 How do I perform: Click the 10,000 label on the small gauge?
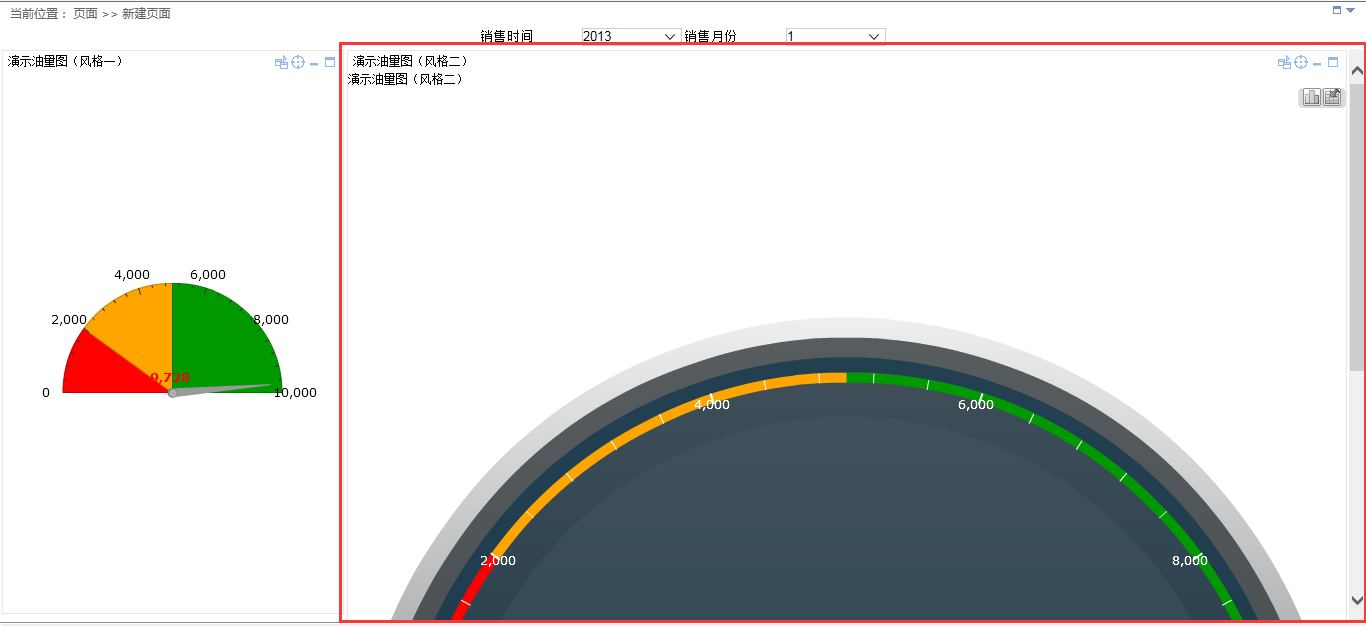coord(295,393)
